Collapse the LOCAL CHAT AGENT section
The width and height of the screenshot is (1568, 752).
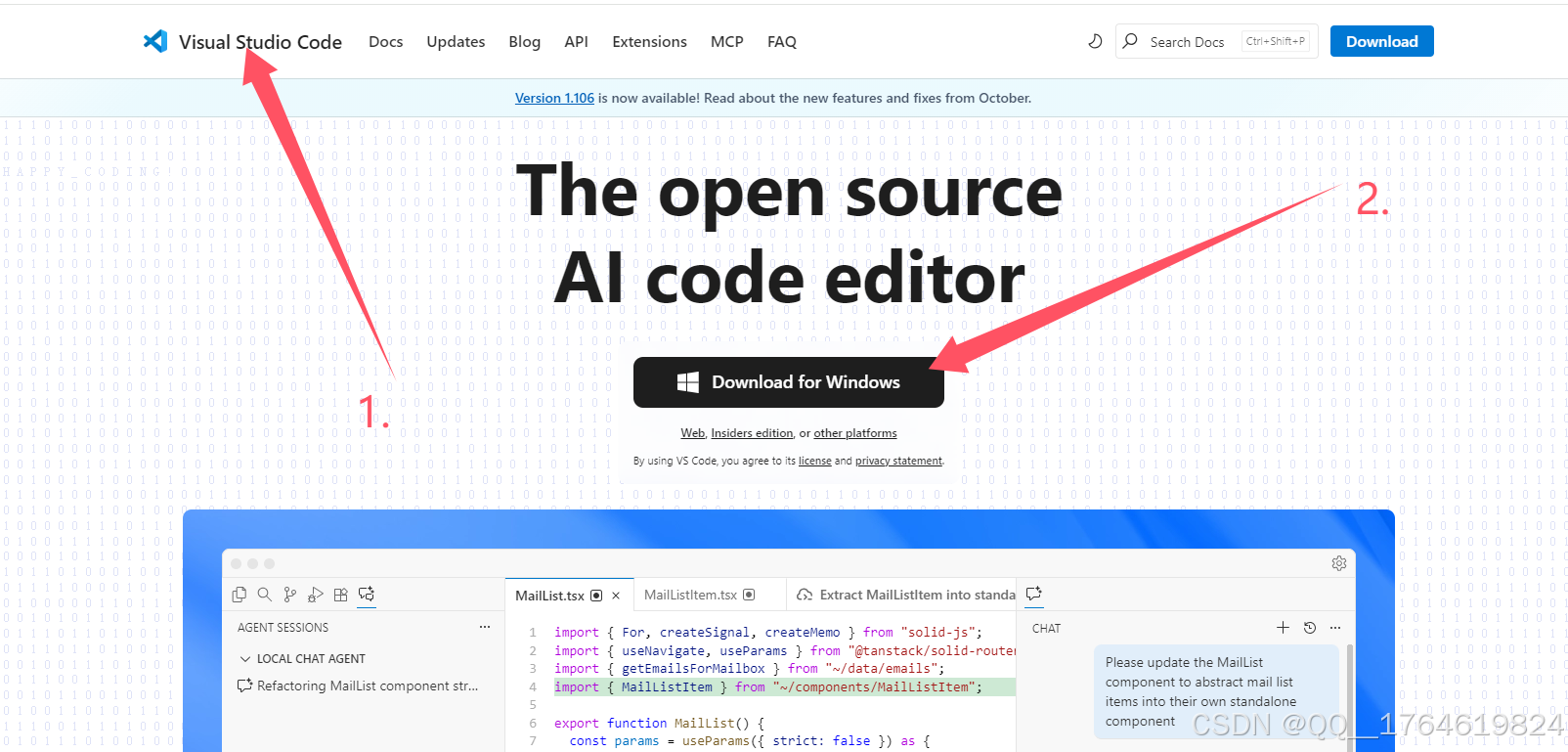coord(245,659)
